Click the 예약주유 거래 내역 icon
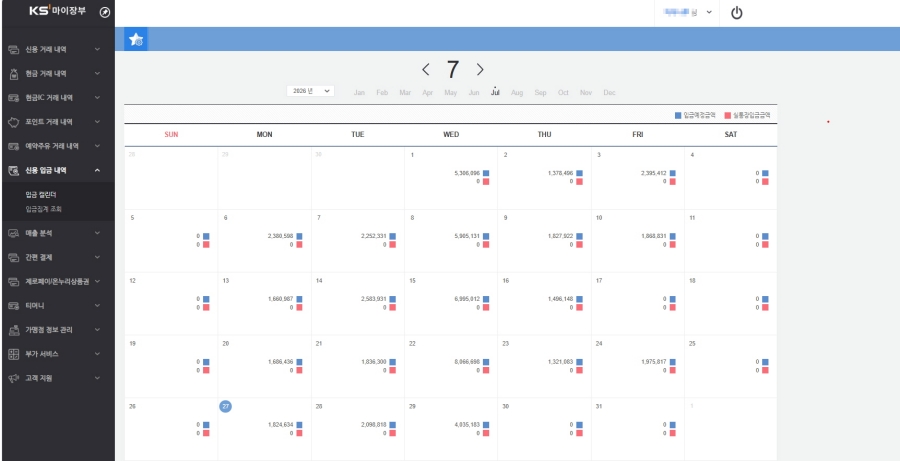Image resolution: width=900 pixels, height=461 pixels. (x=14, y=146)
